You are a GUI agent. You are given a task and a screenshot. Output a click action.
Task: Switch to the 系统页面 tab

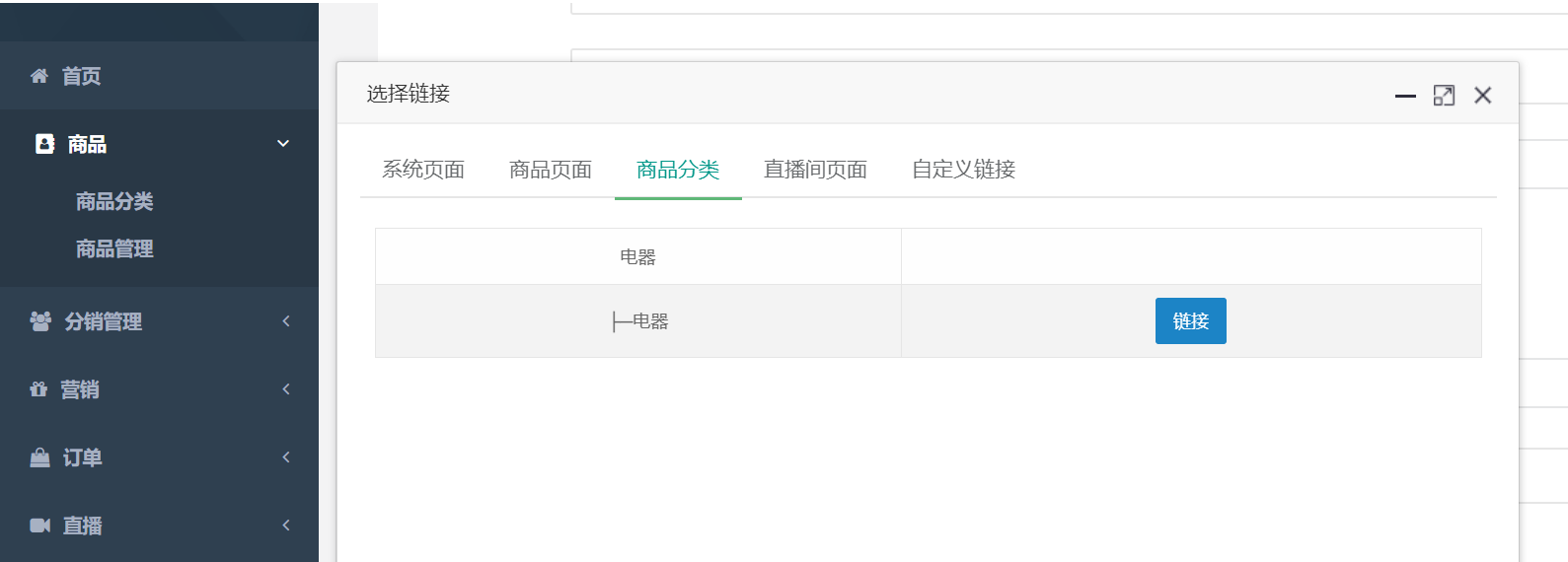(423, 170)
